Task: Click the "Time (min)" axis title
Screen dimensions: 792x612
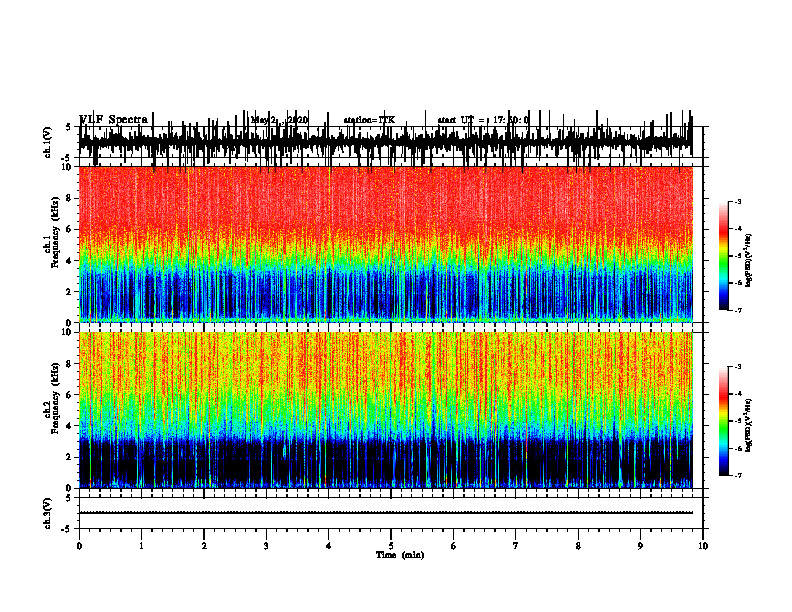Action: [400, 555]
